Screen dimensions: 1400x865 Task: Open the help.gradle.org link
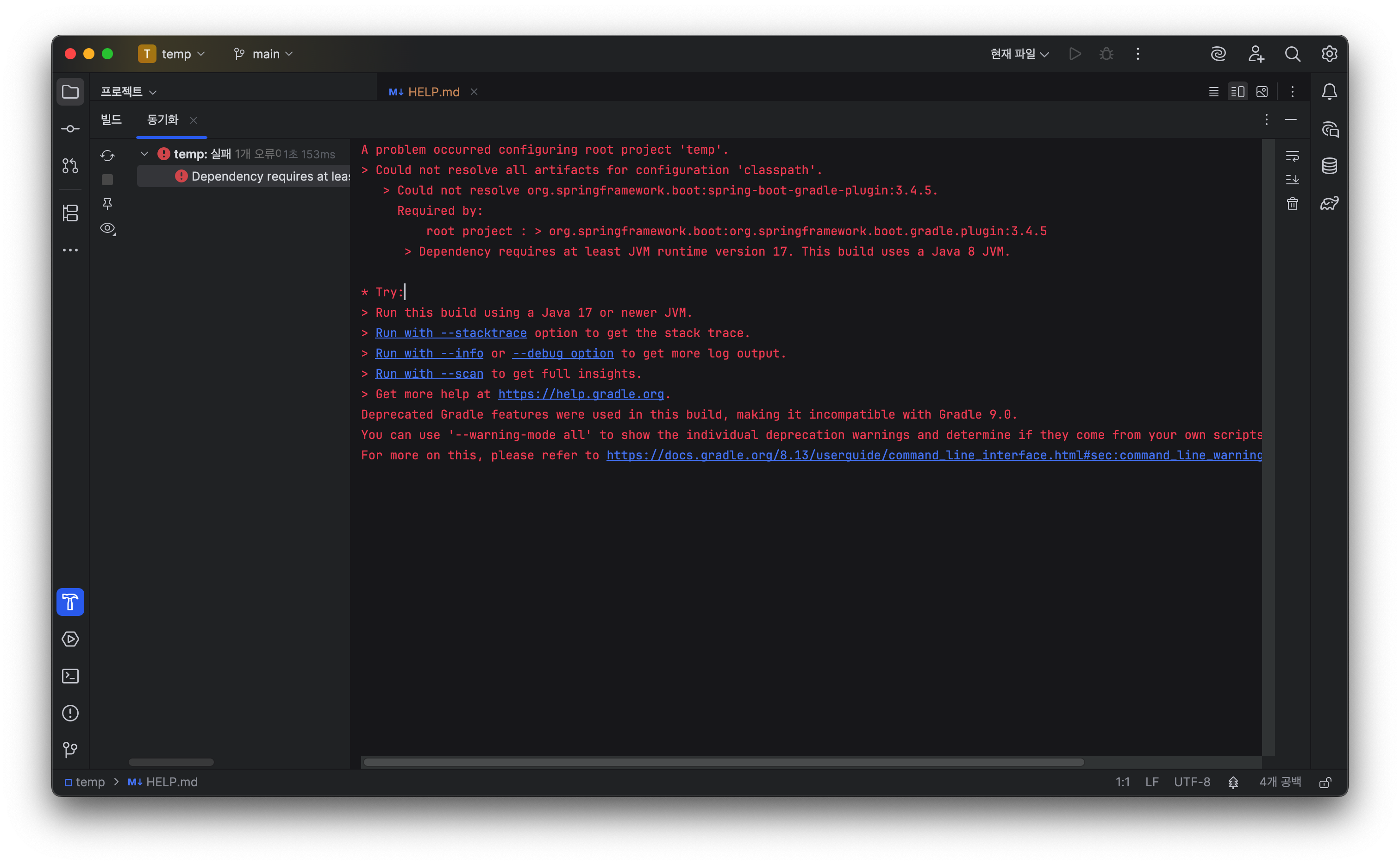(x=581, y=394)
